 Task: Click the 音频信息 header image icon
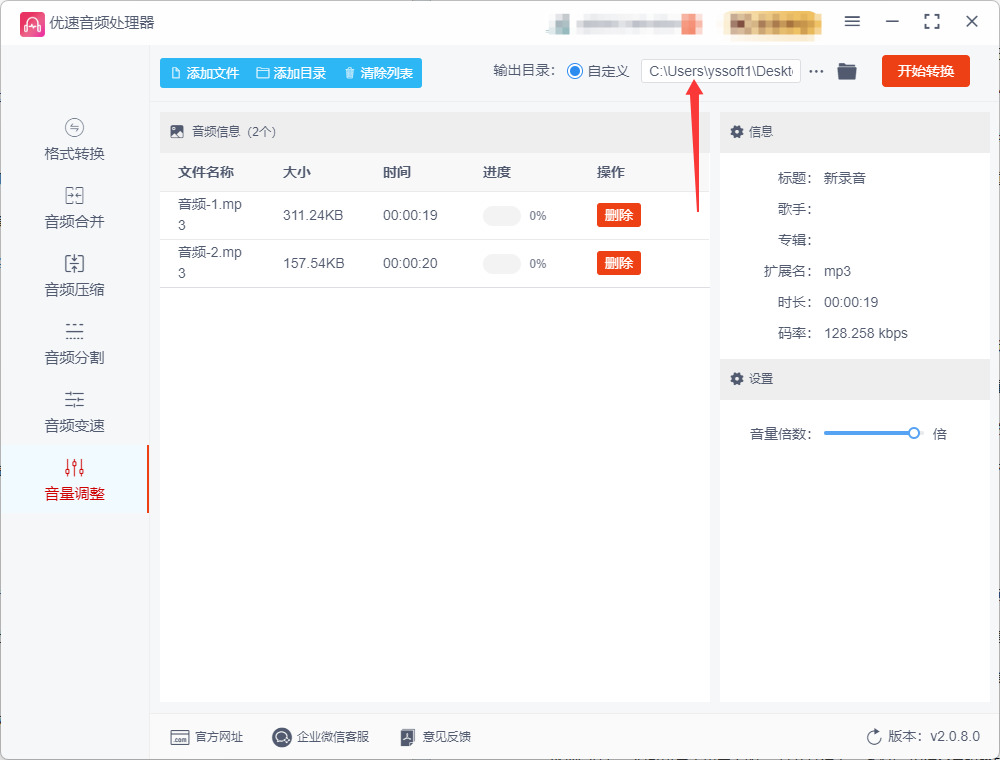tap(177, 131)
